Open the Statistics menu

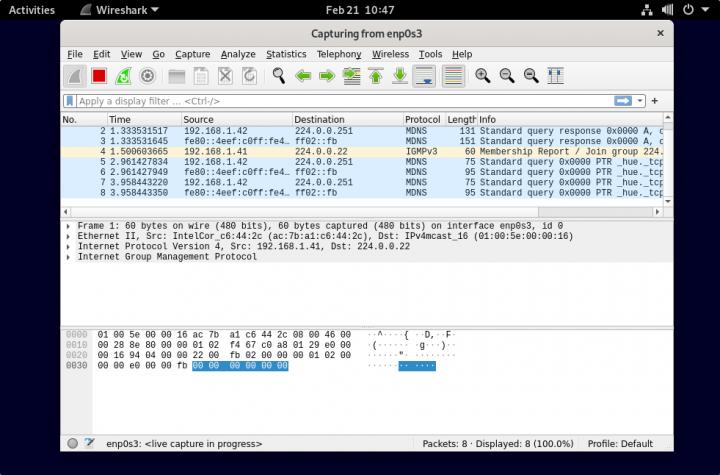pyautogui.click(x=286, y=54)
